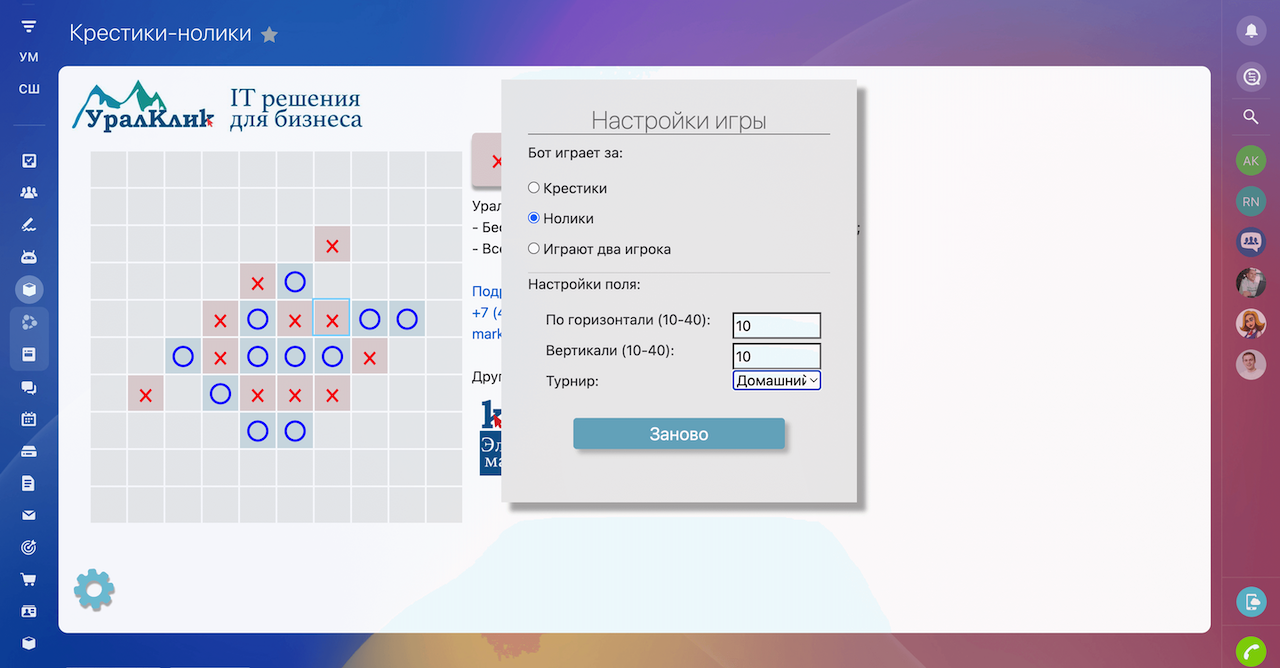Open the mobile device icon in right panel
The height and width of the screenshot is (668, 1280).
click(x=1250, y=601)
